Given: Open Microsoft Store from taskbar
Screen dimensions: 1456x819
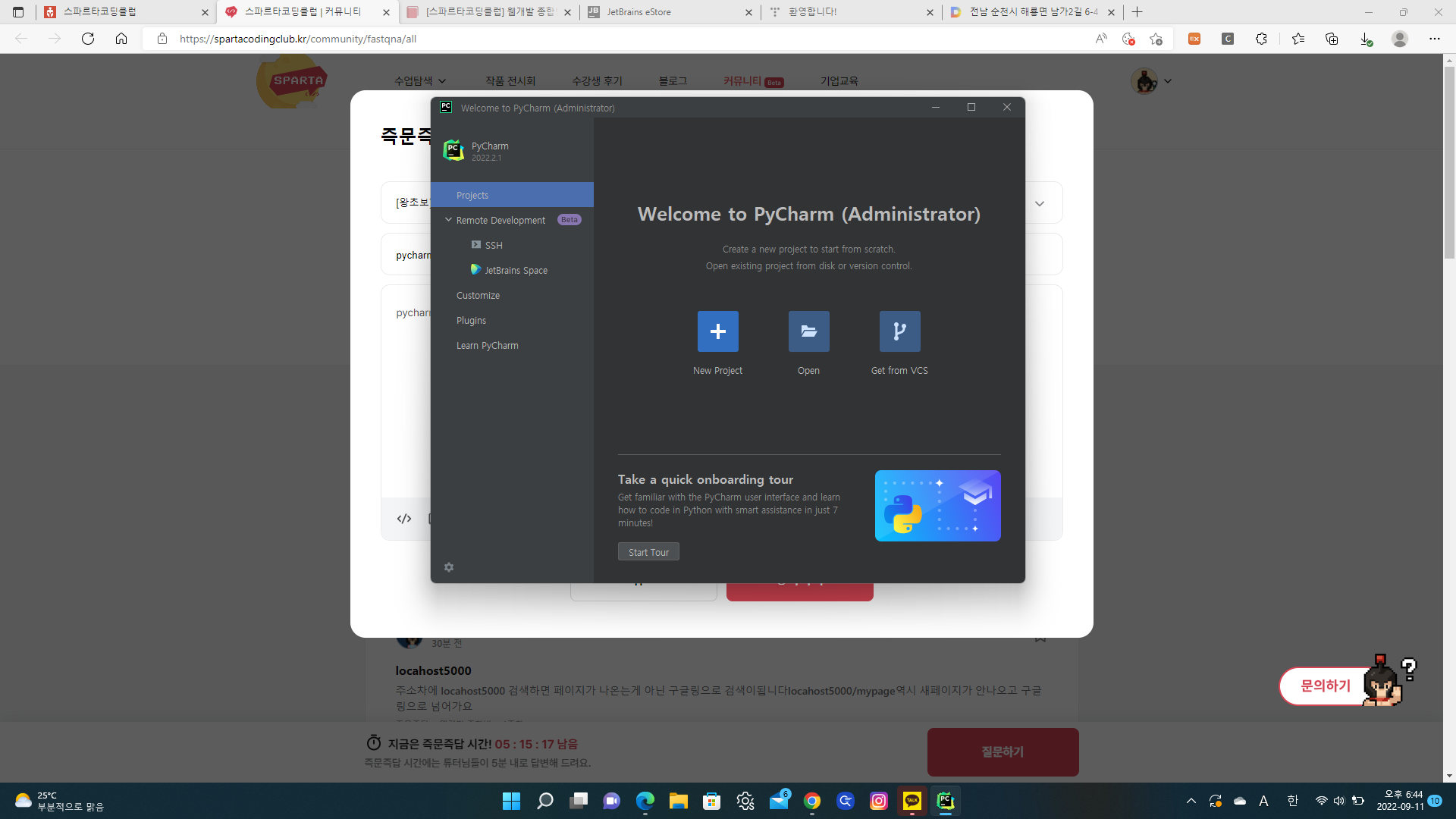Looking at the screenshot, I should click(712, 801).
